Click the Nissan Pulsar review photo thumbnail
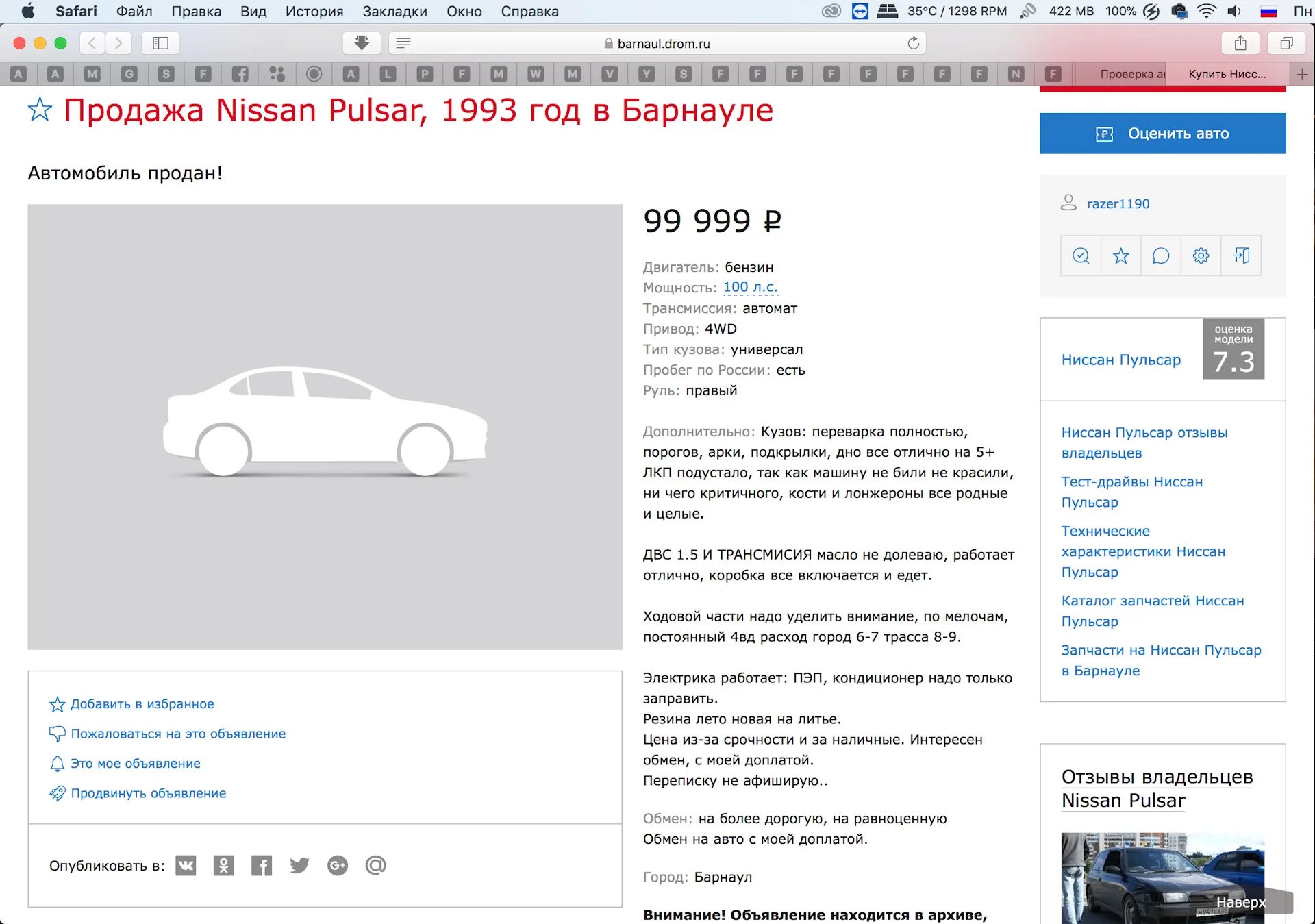 1162,878
